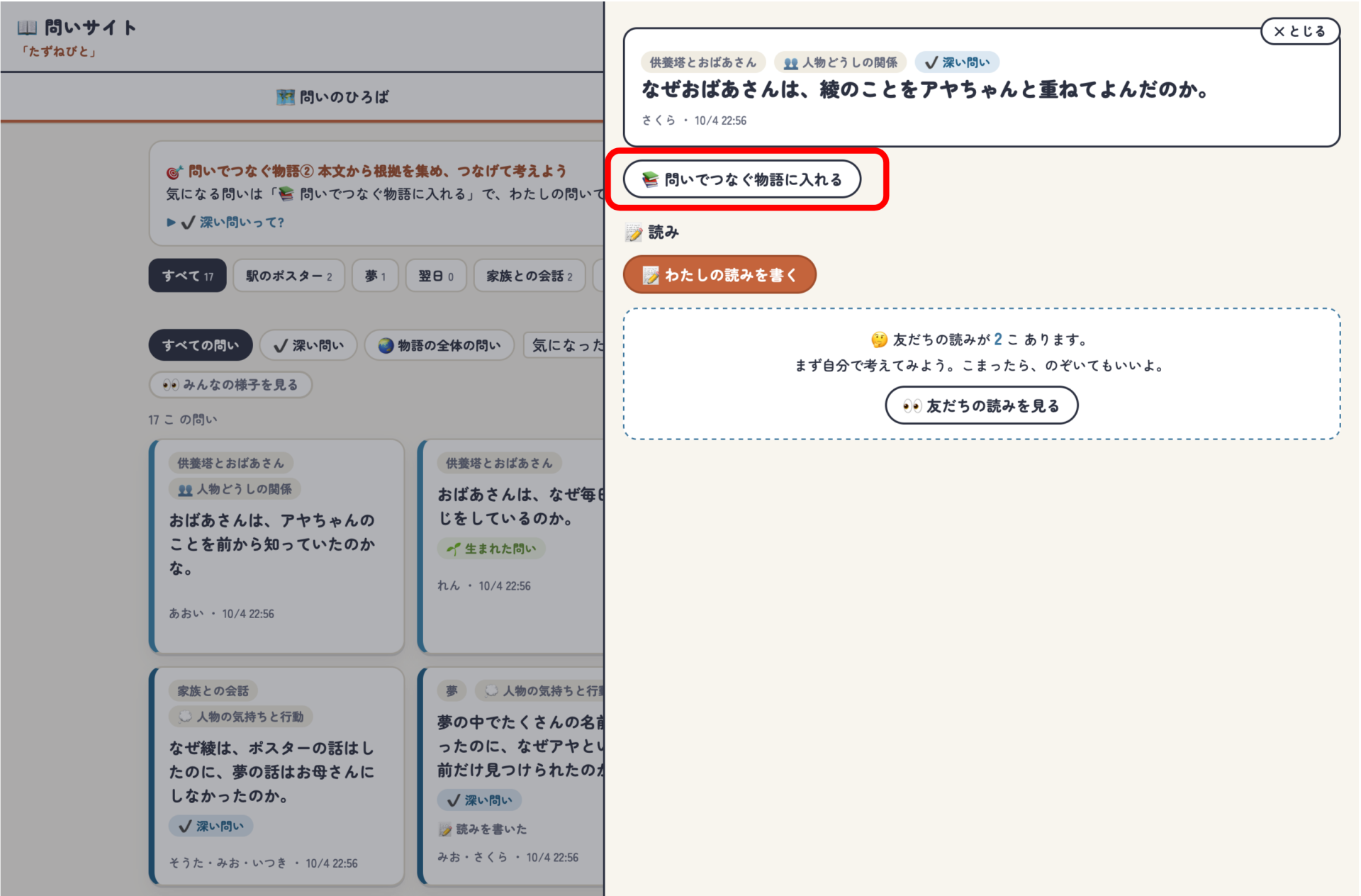Open card なぜ綾は、ポスターの話はしたのに

coord(276,775)
